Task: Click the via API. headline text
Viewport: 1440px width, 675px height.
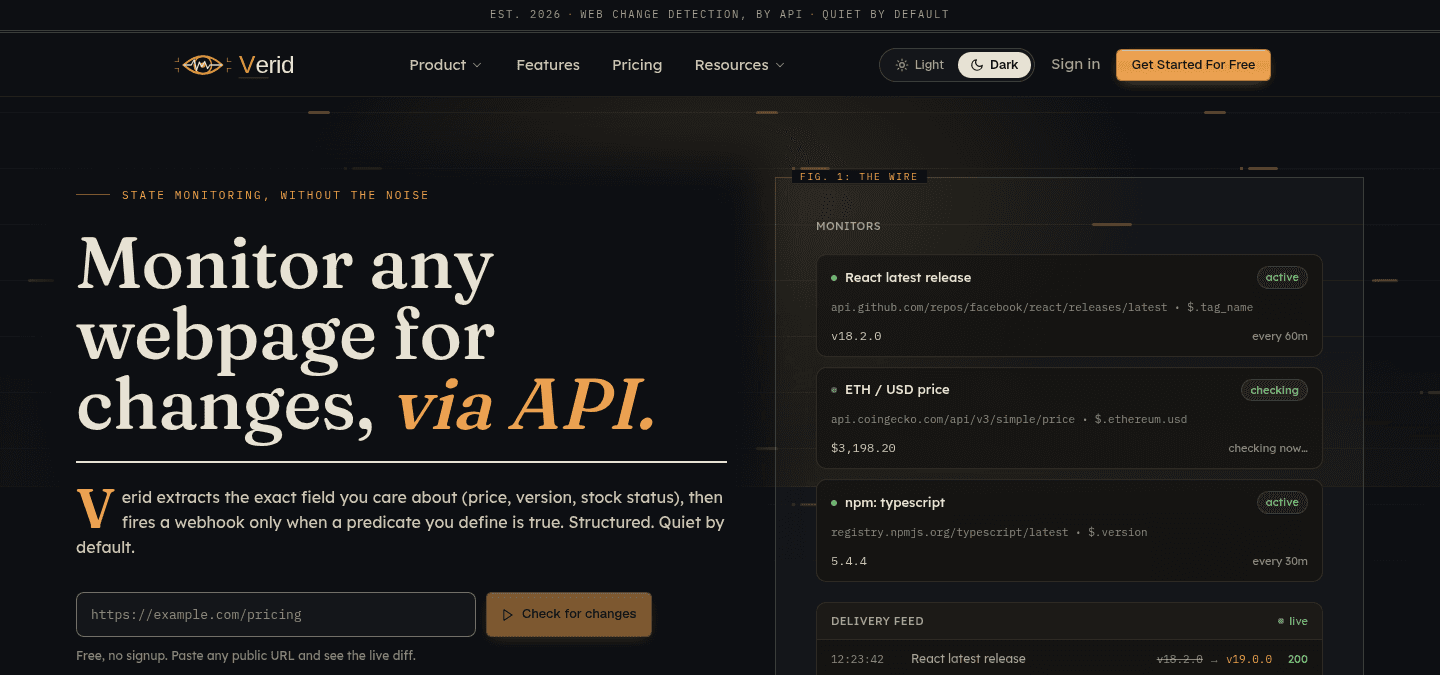Action: (x=525, y=405)
